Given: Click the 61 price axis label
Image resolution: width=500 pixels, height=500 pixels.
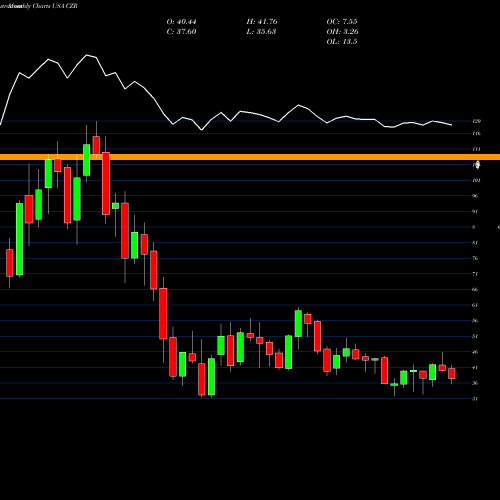Looking at the screenshot, I should coord(475,305).
